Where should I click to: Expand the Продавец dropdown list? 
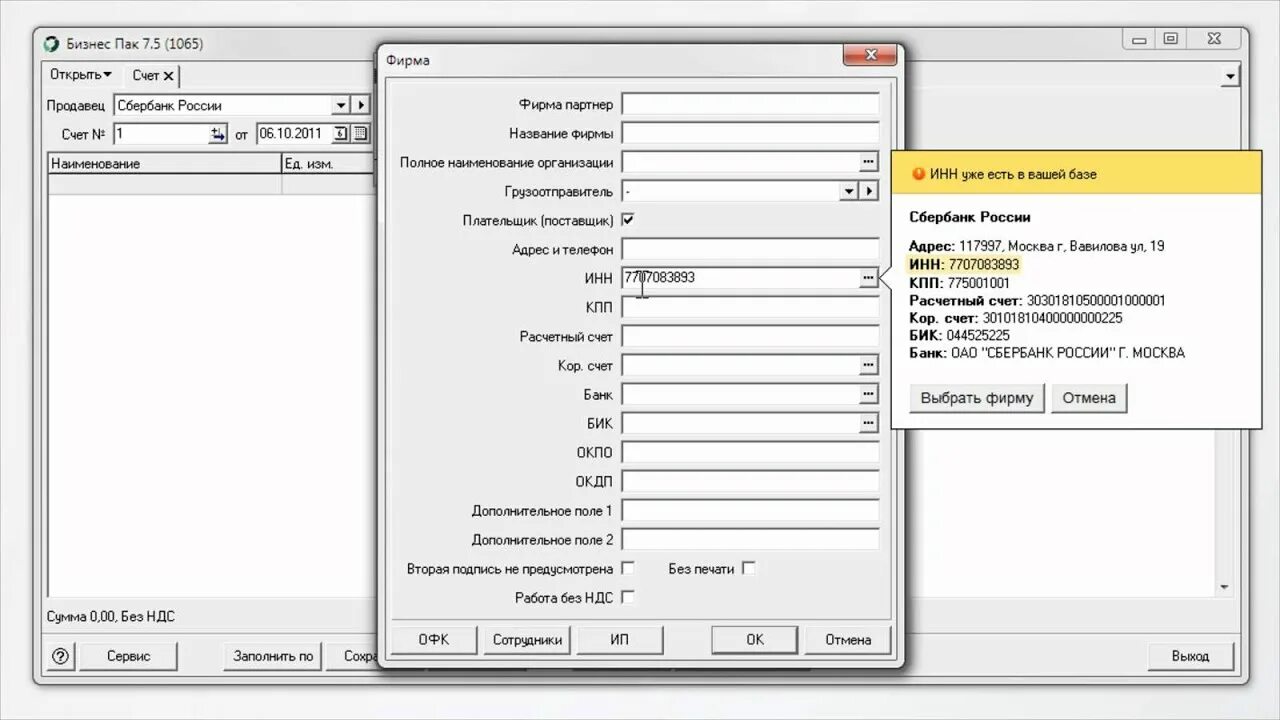pos(340,105)
